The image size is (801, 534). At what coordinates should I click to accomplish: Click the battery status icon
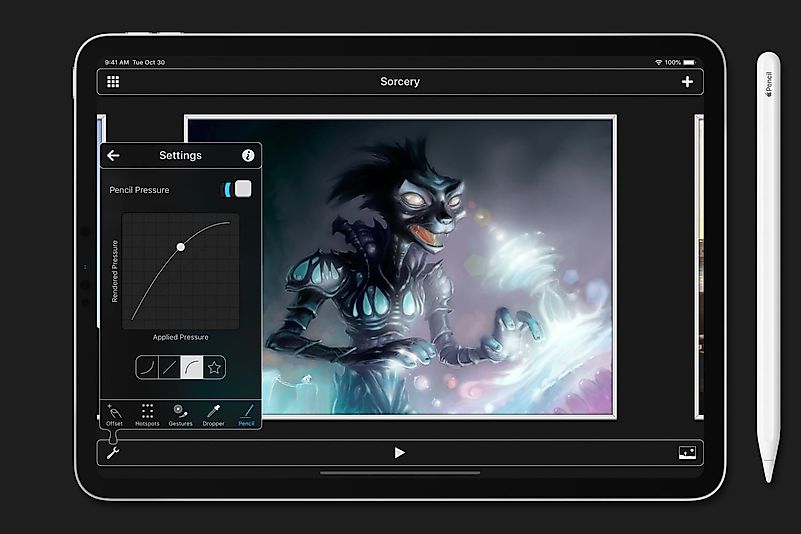pyautogui.click(x=689, y=62)
